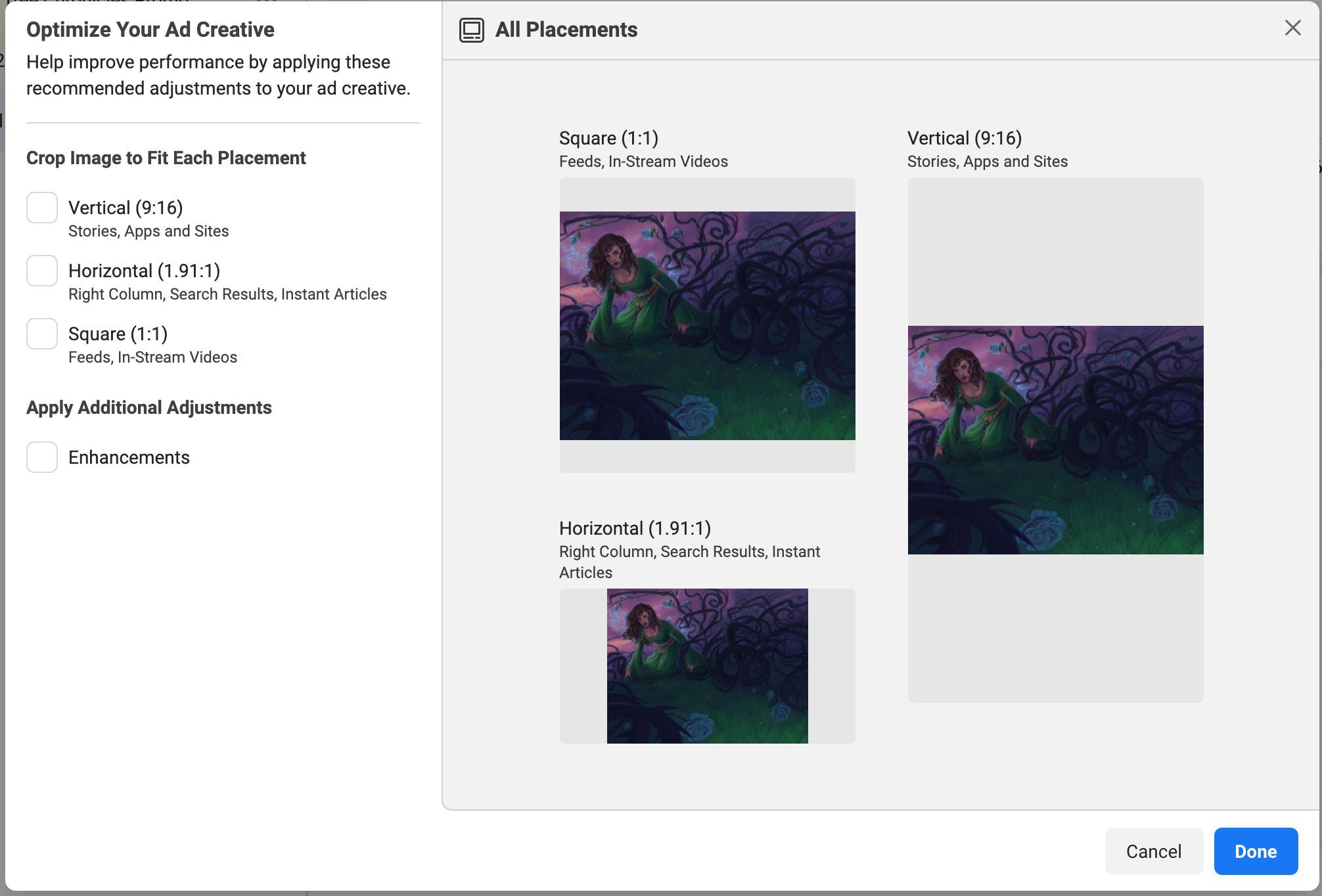Click the Square (1:1) label in left panel

click(118, 334)
